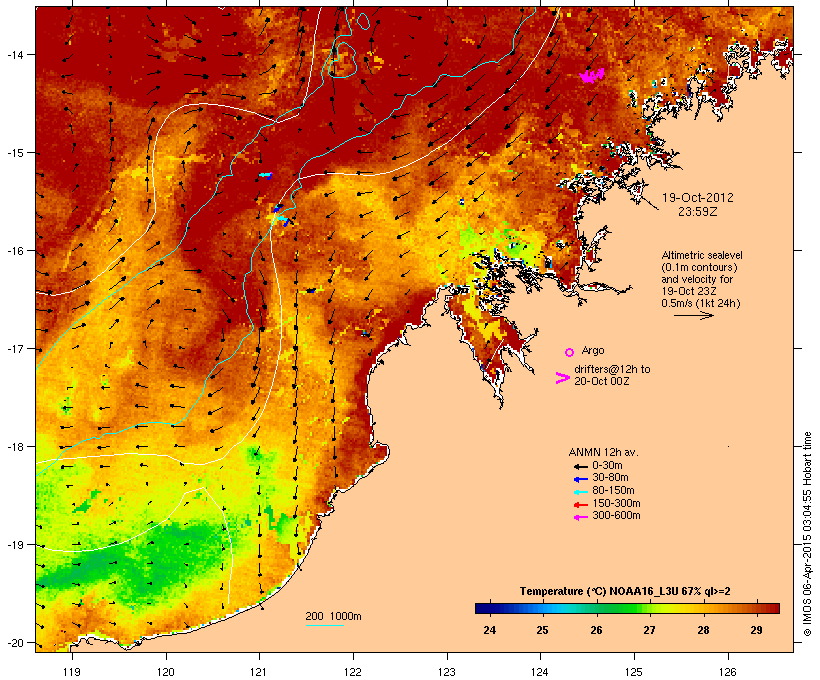Click the dark blue end of temperature colorbar
820x680 pixels.
(484, 608)
